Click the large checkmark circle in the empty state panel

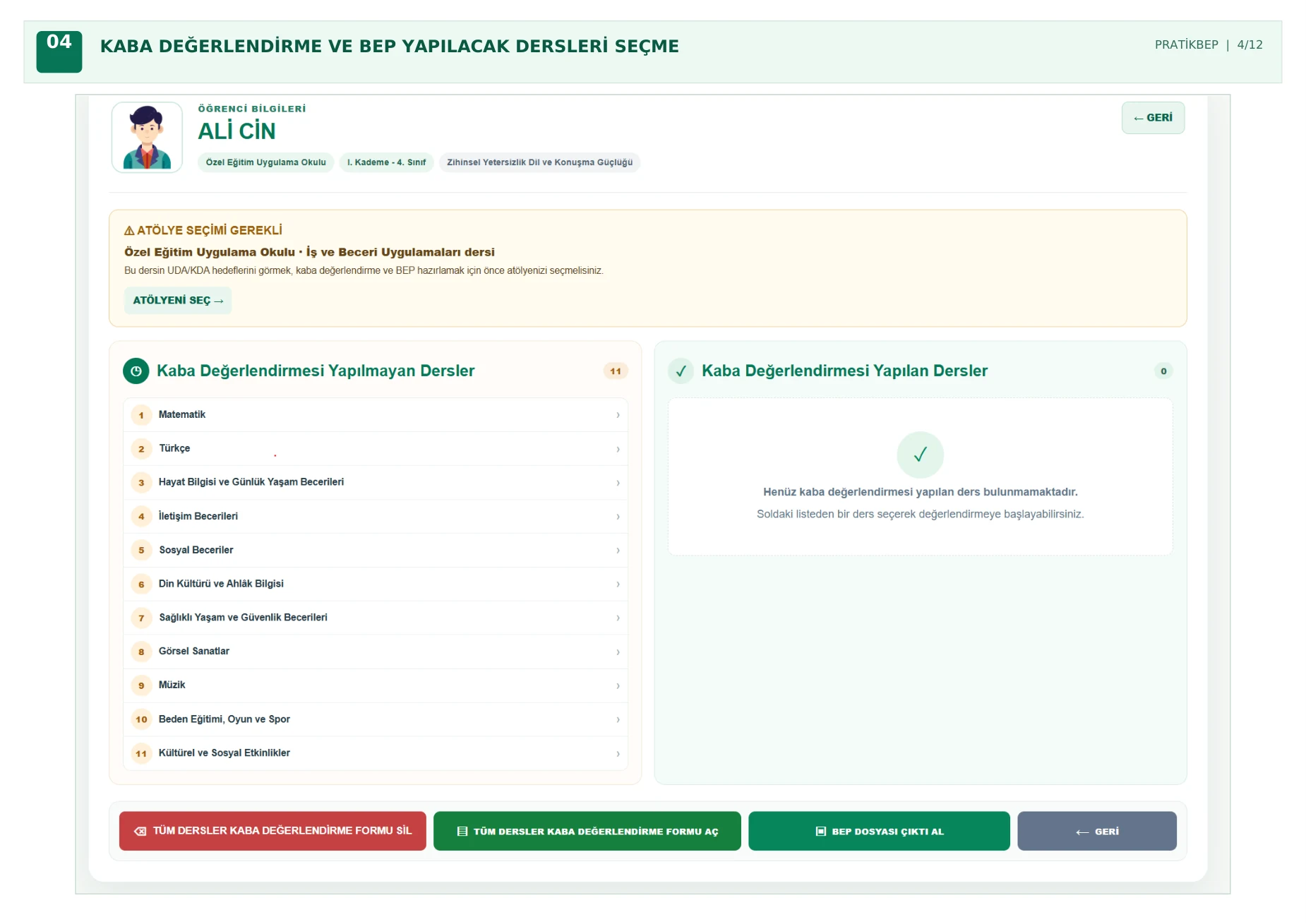coord(920,455)
